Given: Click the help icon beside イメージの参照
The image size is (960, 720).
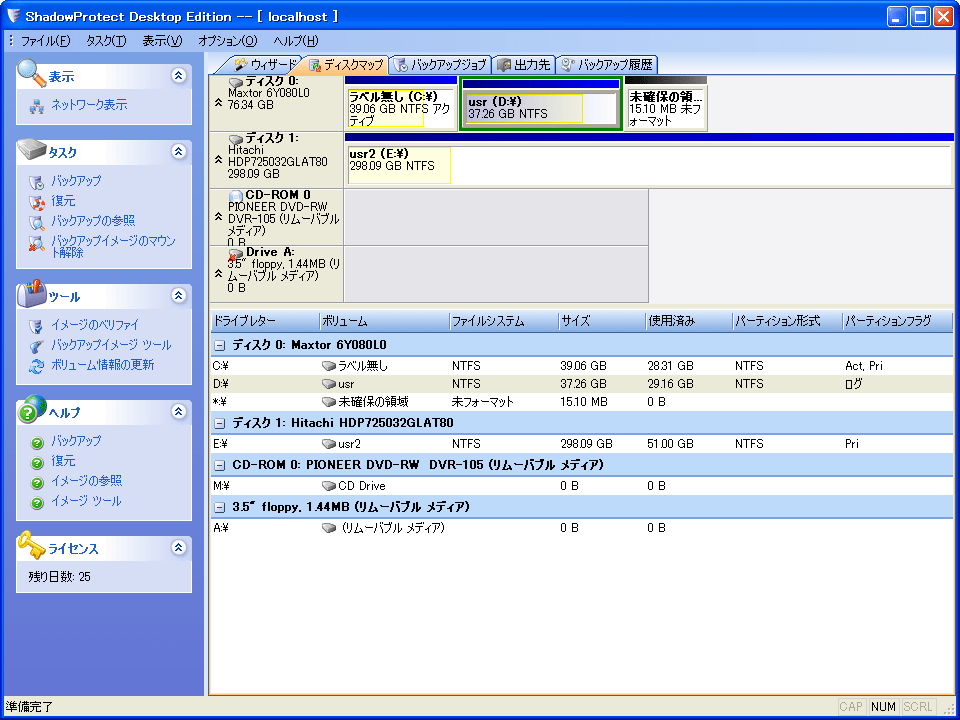Looking at the screenshot, I should (x=37, y=482).
